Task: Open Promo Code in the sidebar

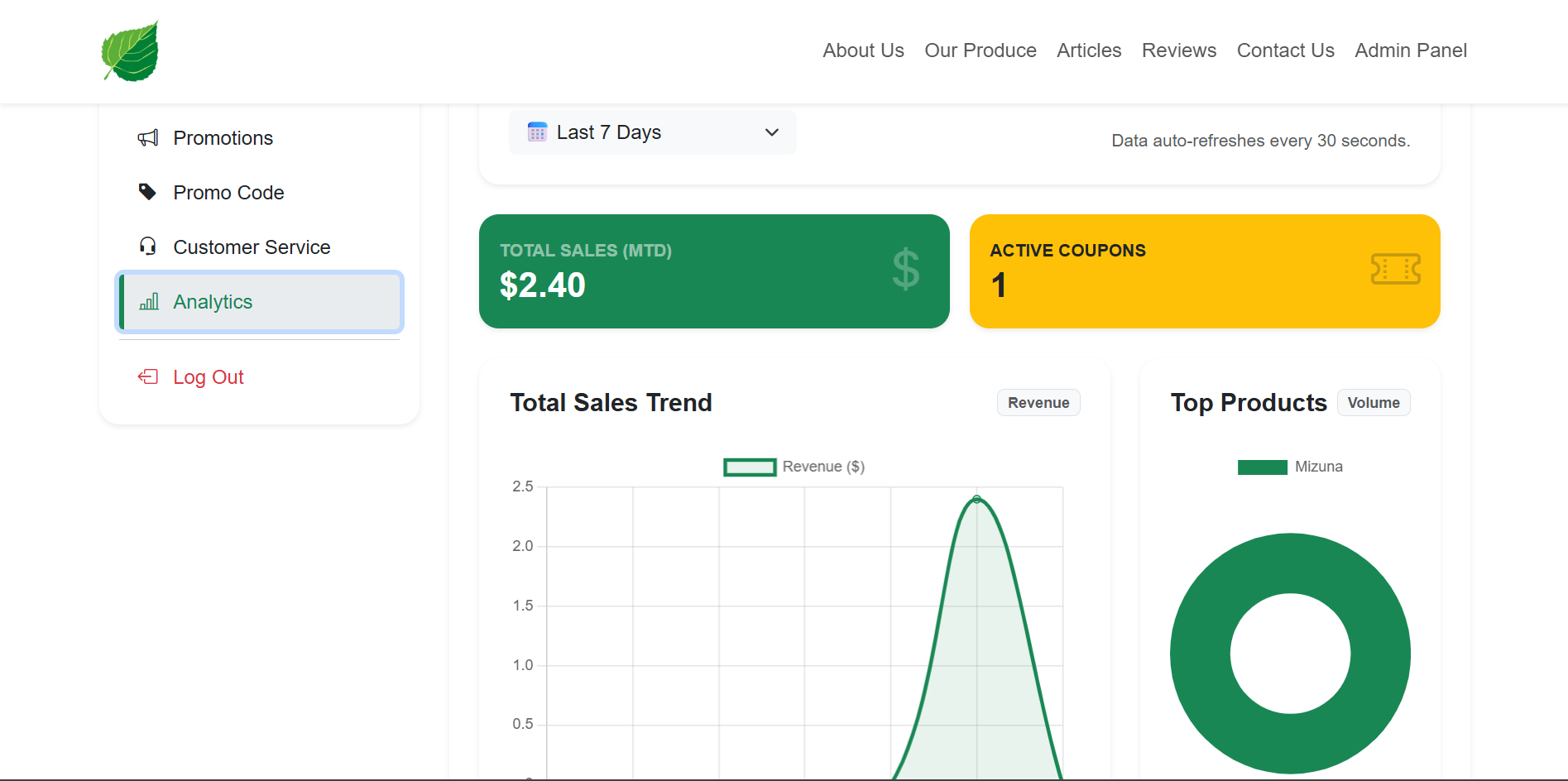Action: click(260, 193)
